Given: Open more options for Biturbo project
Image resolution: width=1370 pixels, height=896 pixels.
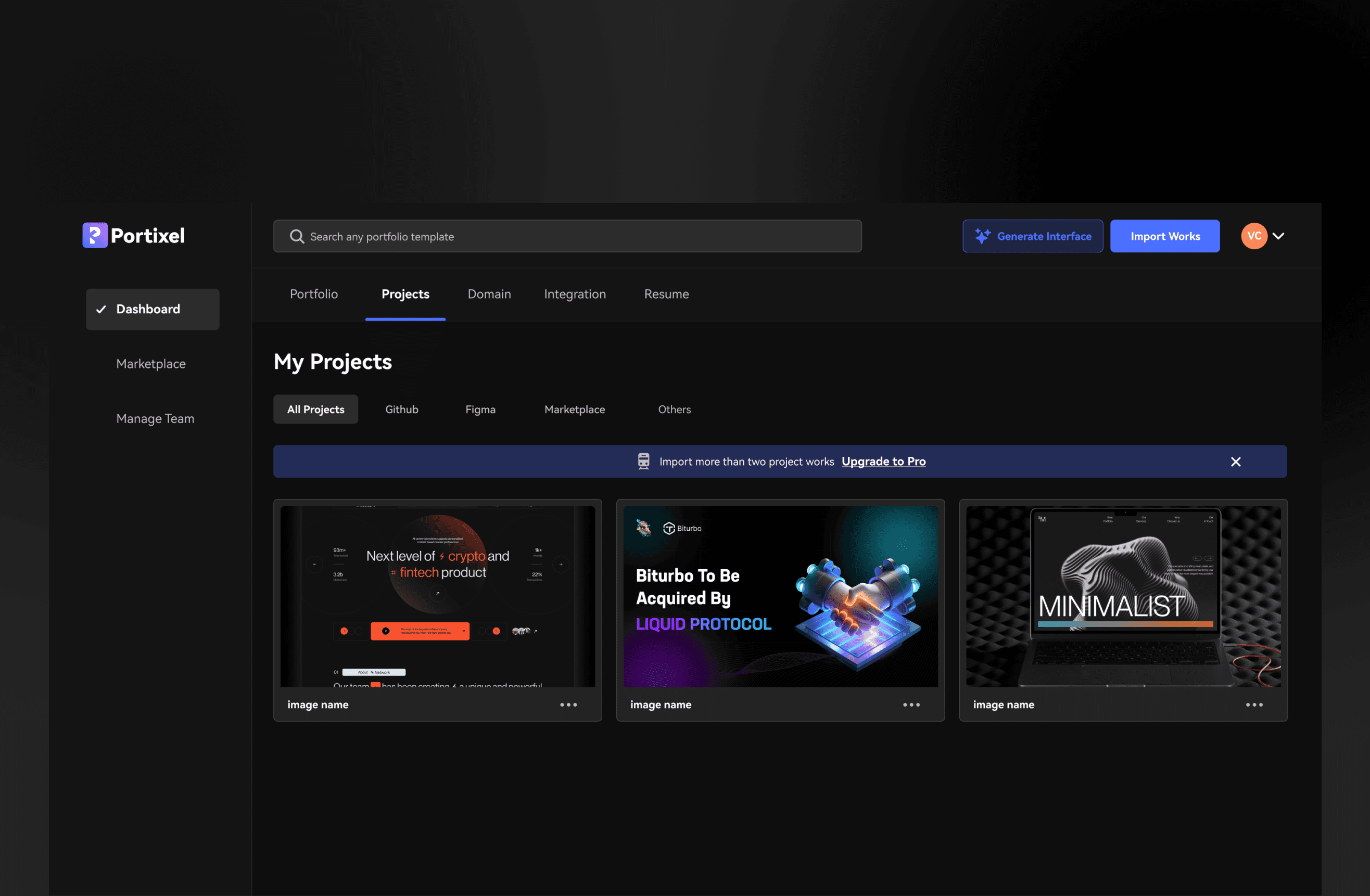Looking at the screenshot, I should [x=911, y=705].
